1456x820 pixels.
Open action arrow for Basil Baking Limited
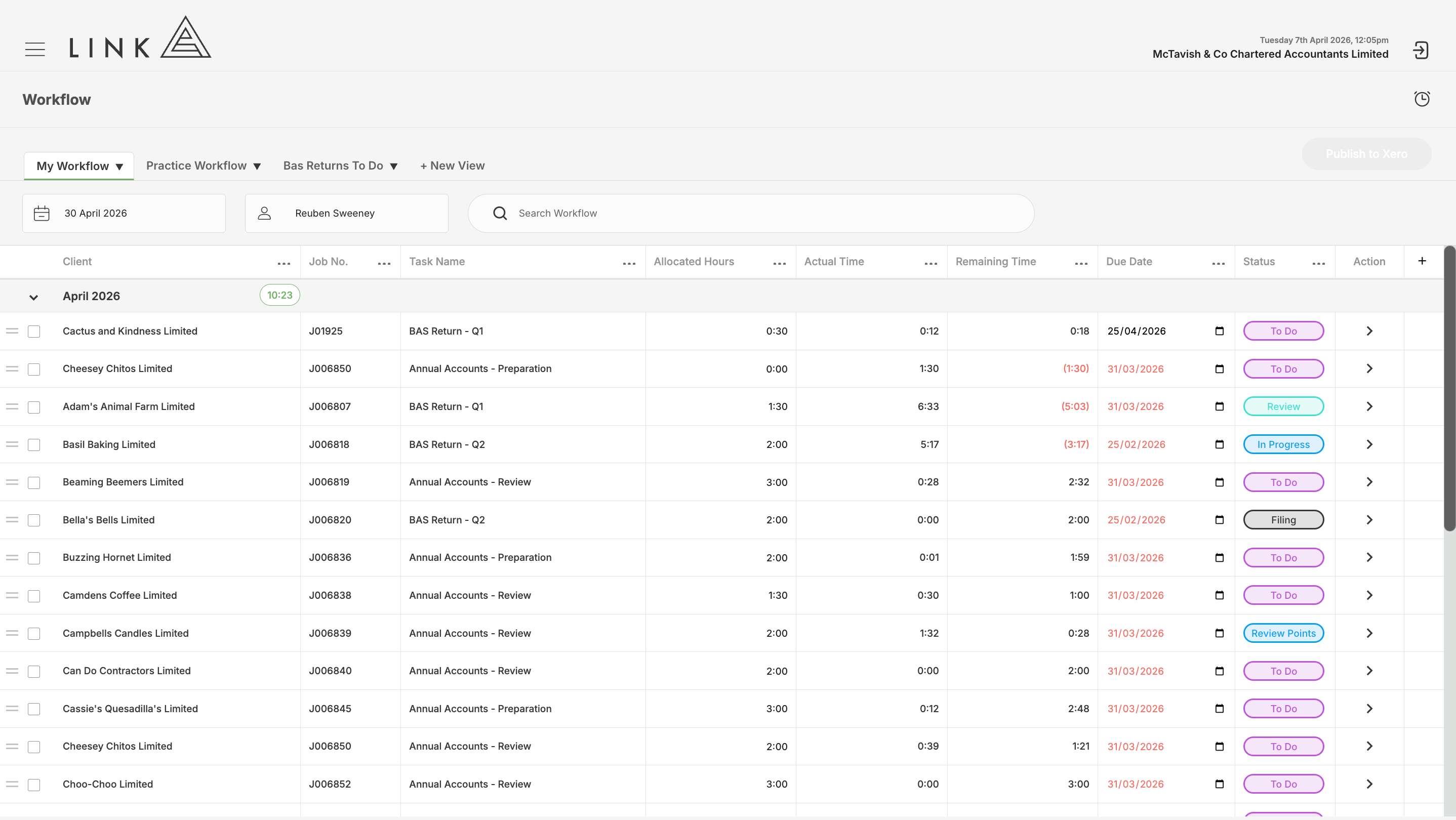click(1369, 444)
